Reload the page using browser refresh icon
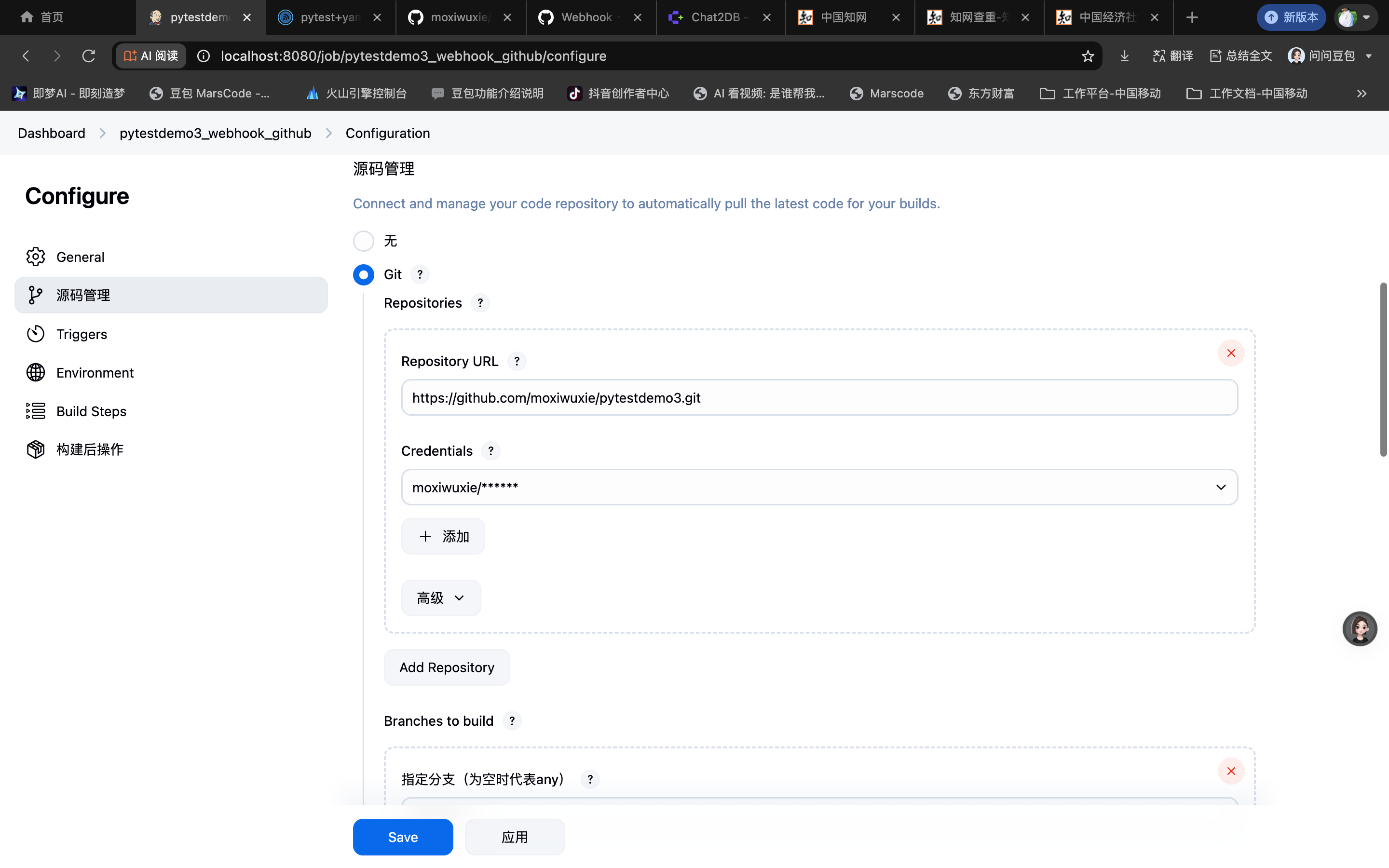Image resolution: width=1389 pixels, height=868 pixels. [x=88, y=55]
